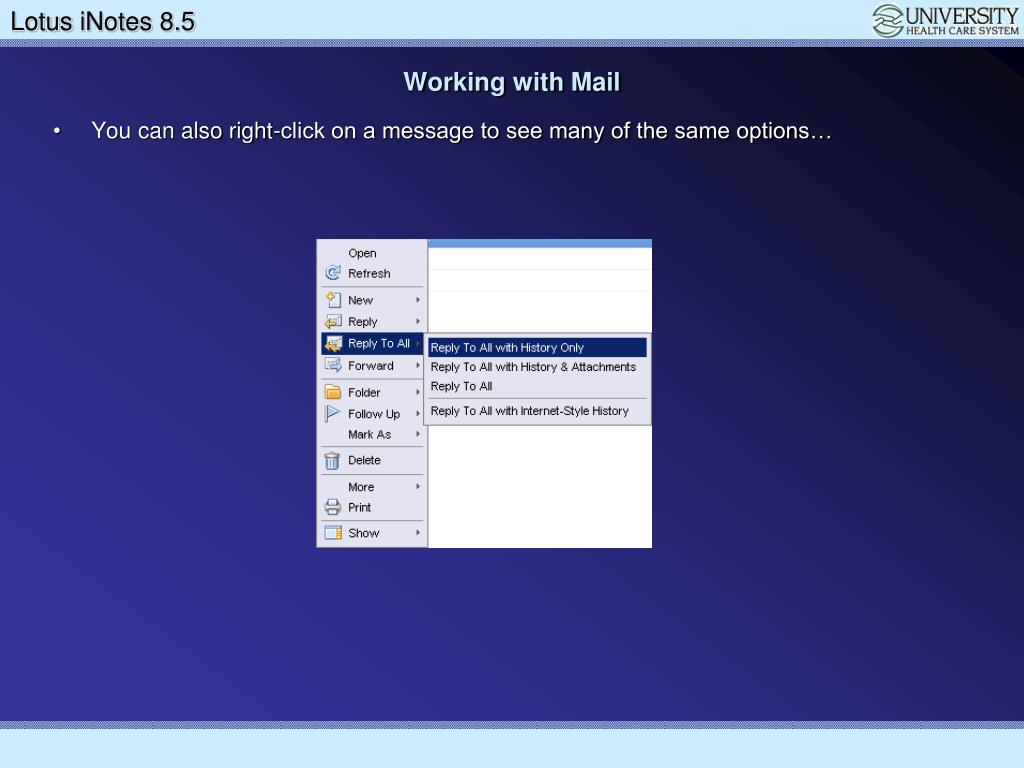Click the Working with Mail heading
Image resolution: width=1024 pixels, height=768 pixels.
point(511,82)
